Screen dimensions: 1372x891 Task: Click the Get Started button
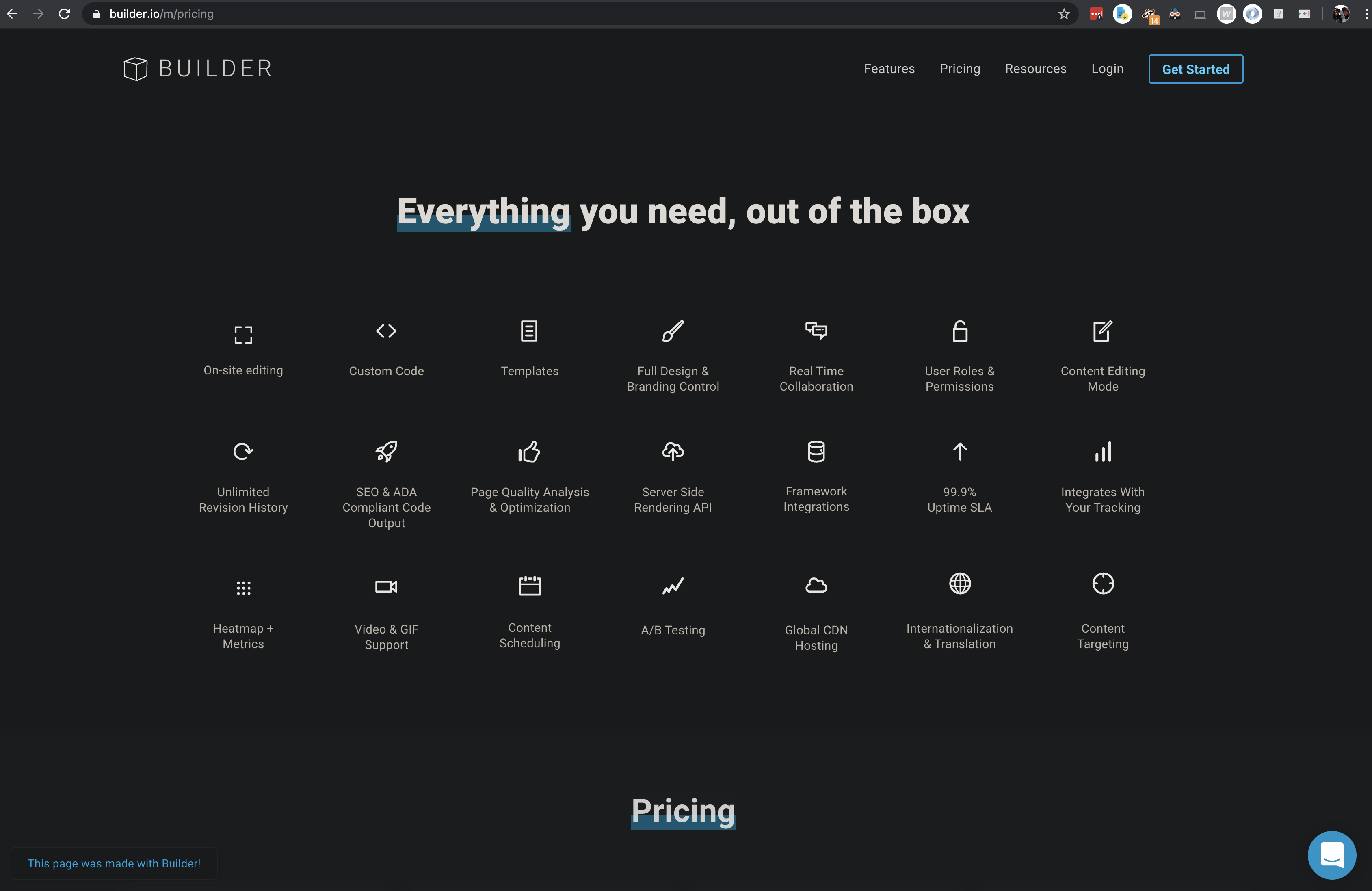pyautogui.click(x=1196, y=69)
